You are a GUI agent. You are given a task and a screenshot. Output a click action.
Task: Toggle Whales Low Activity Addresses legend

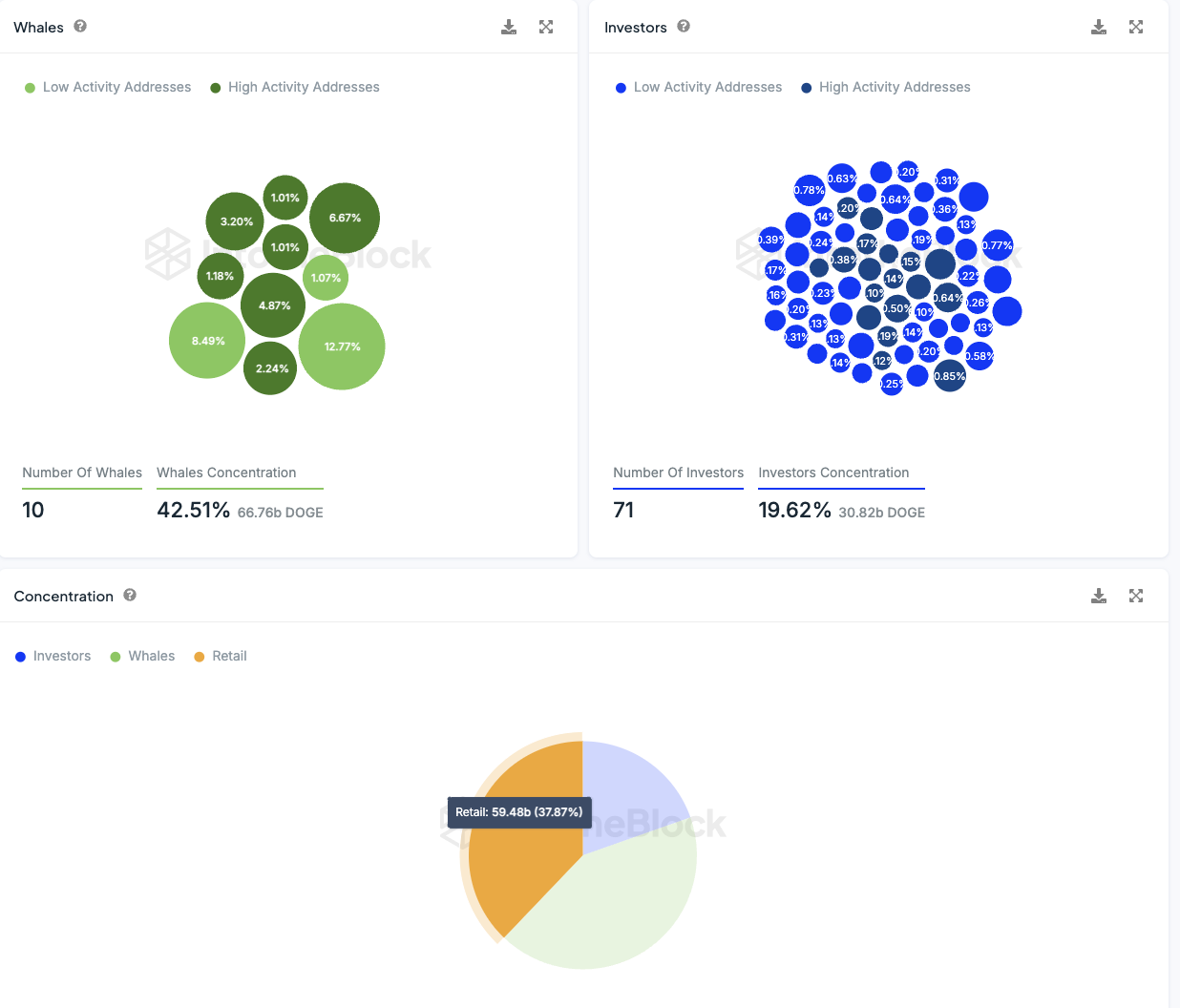click(108, 87)
